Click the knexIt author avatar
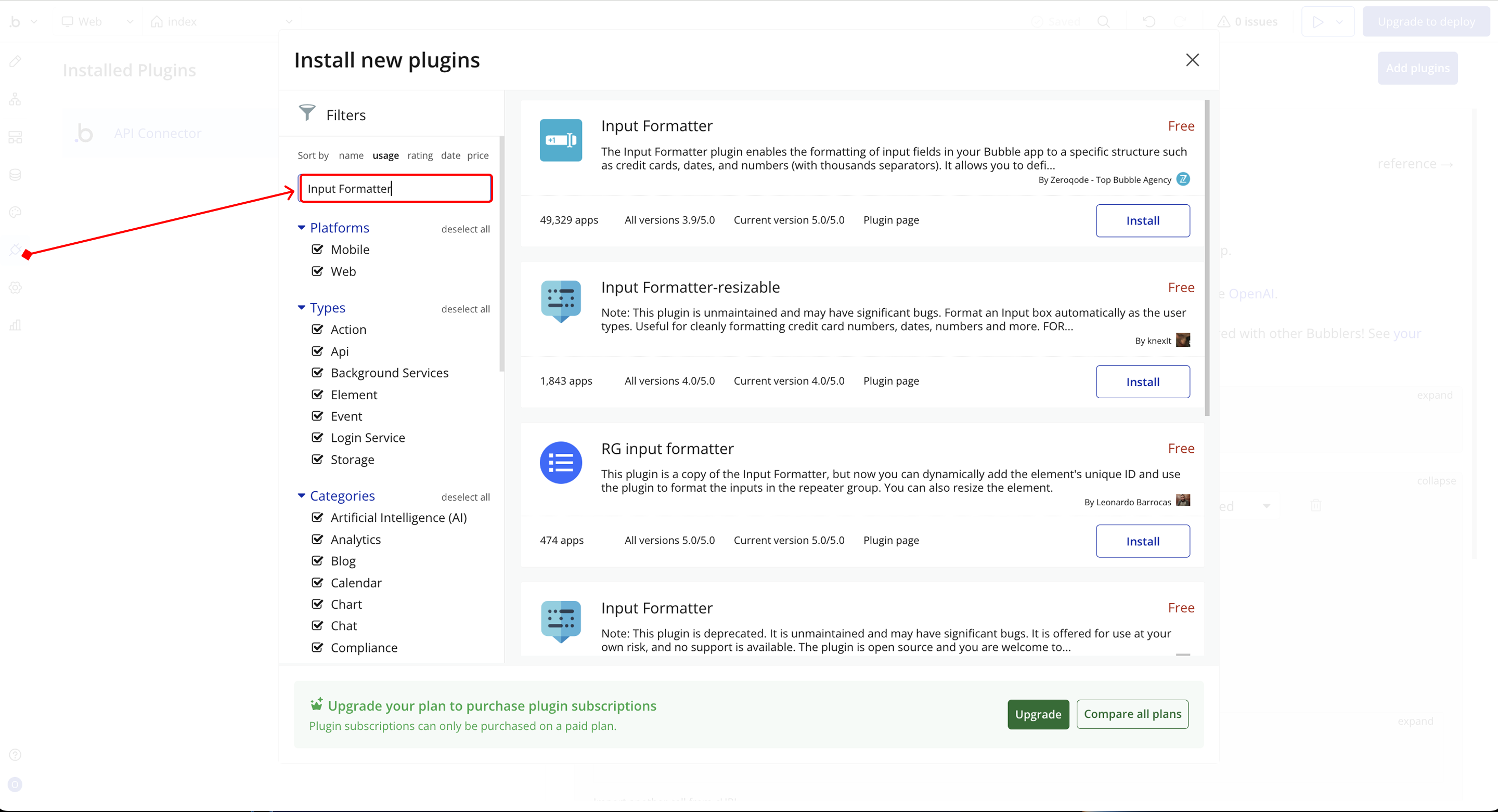Viewport: 1498px width, 812px height. click(1183, 340)
